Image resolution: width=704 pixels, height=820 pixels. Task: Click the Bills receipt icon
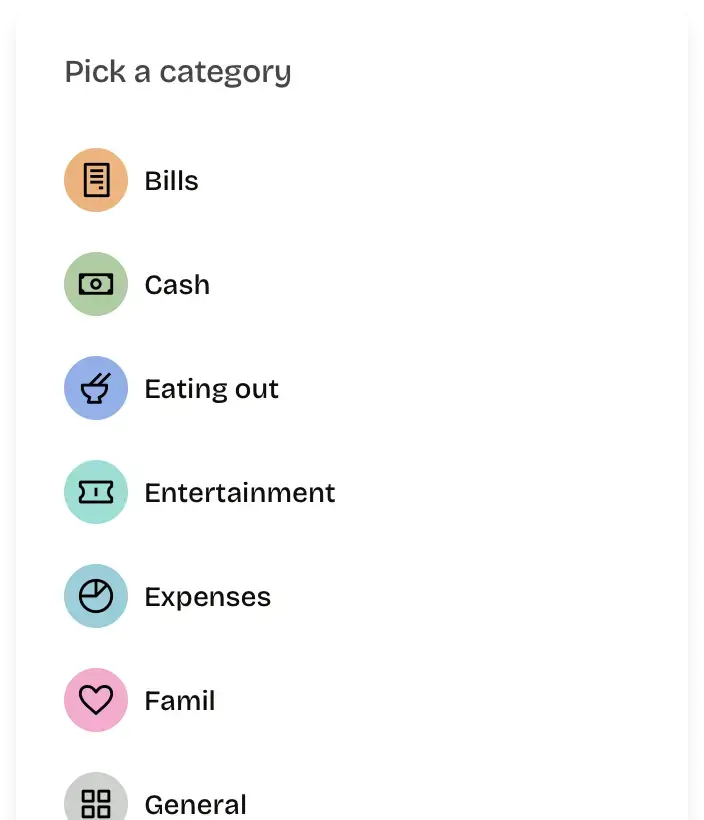(96, 181)
